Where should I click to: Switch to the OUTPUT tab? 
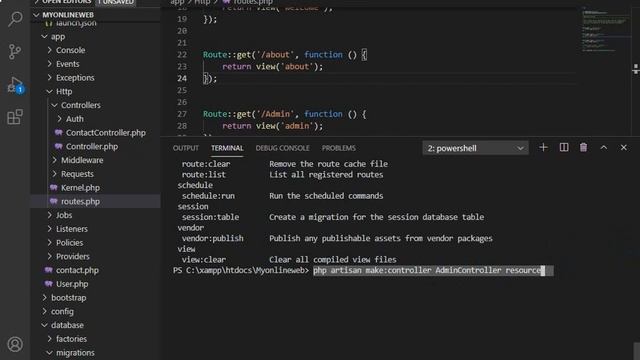186,148
